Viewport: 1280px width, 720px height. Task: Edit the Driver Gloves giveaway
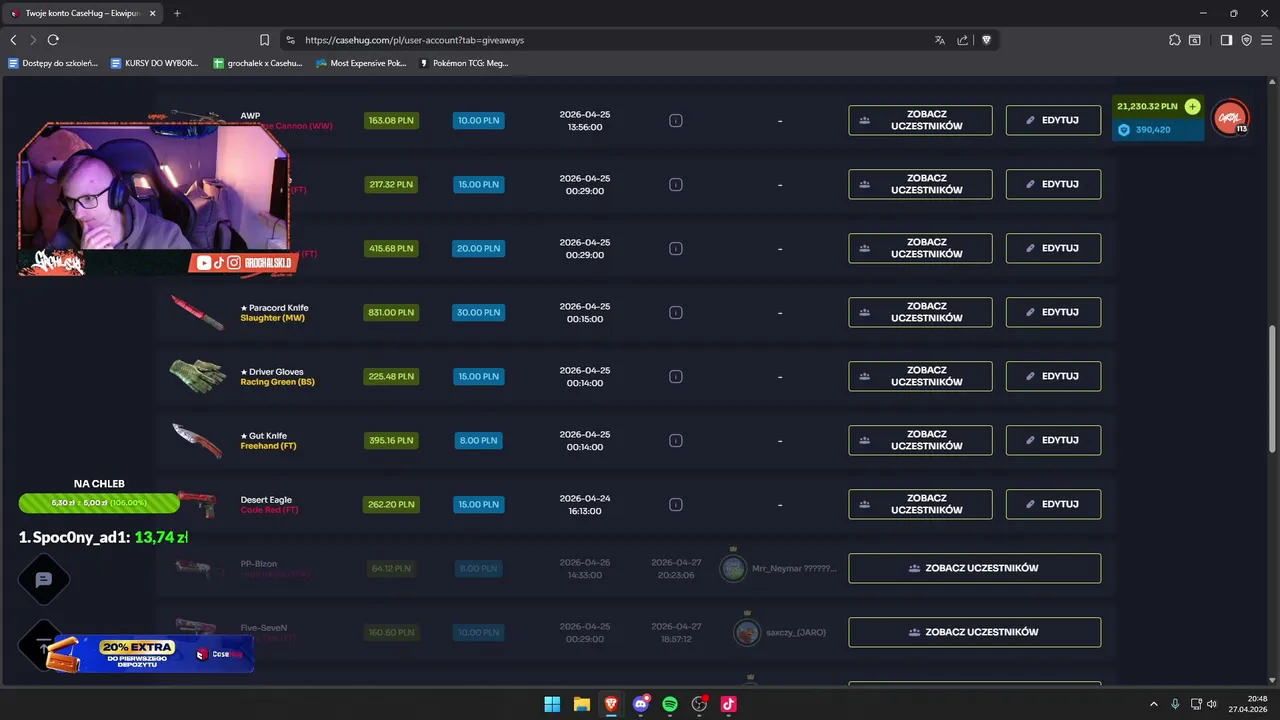click(1053, 376)
